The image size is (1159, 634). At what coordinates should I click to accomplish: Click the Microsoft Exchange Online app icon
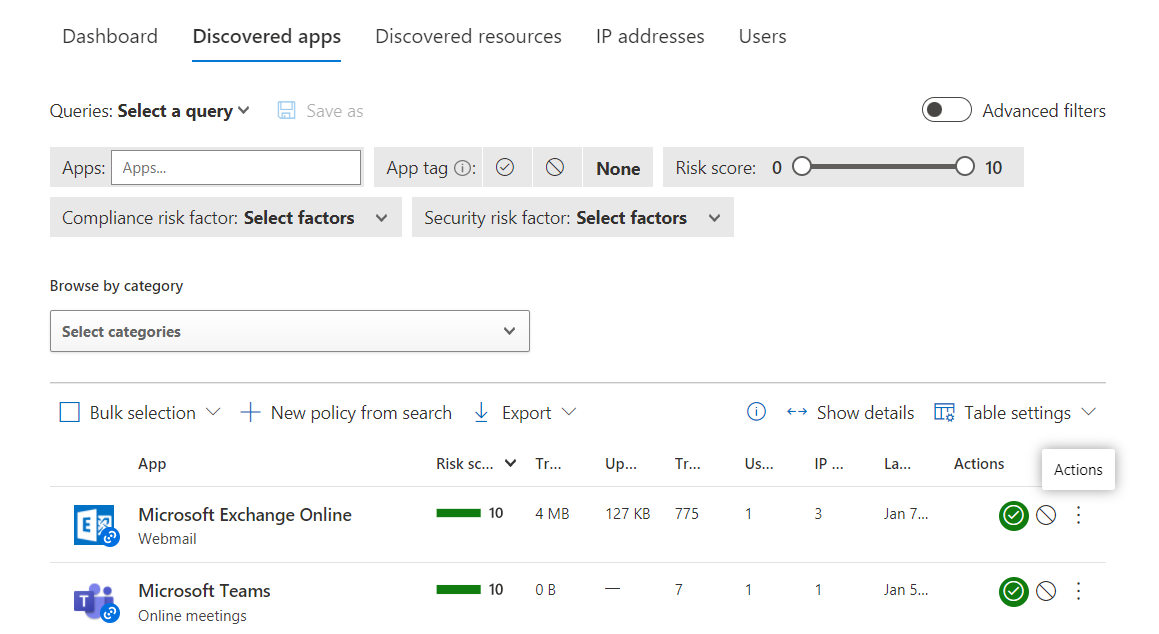coord(96,525)
